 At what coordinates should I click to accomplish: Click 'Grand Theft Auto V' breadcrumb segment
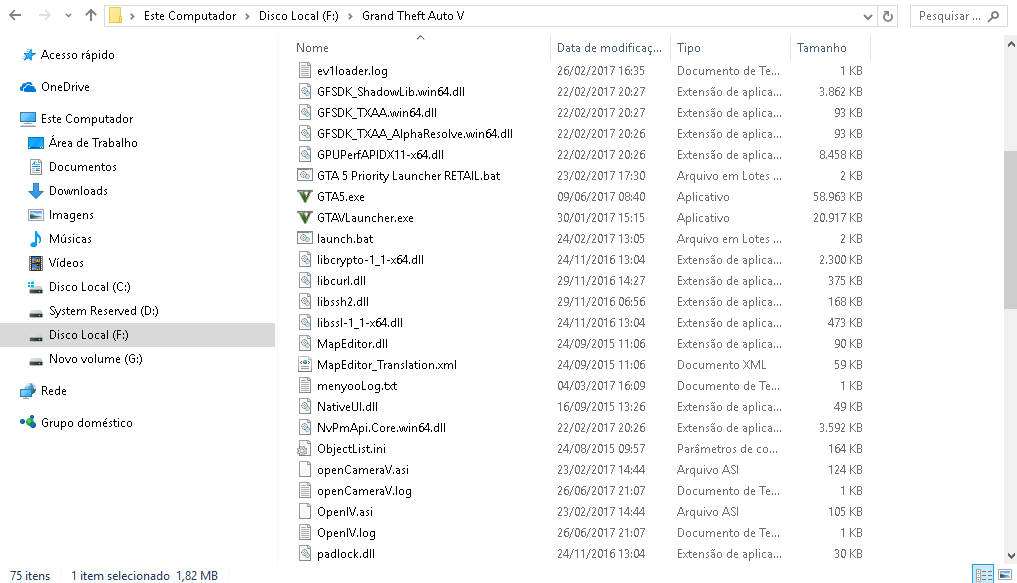point(413,16)
